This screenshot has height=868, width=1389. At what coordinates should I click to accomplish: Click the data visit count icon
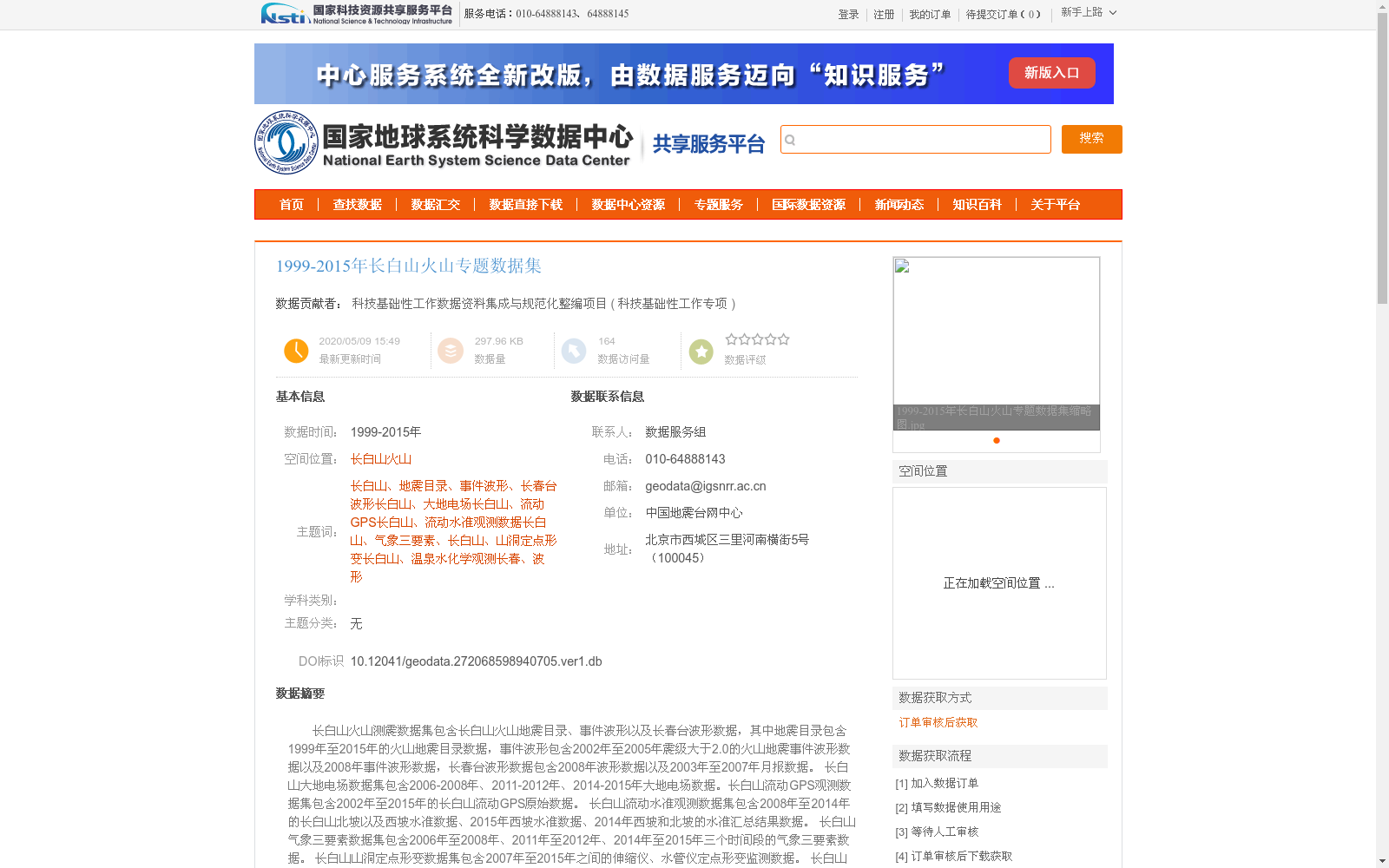click(574, 351)
